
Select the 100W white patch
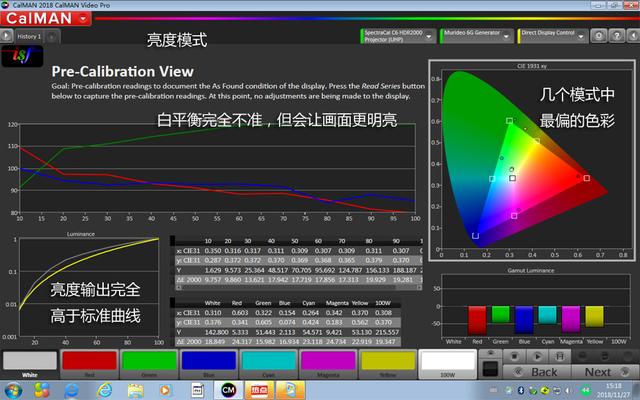(448, 364)
